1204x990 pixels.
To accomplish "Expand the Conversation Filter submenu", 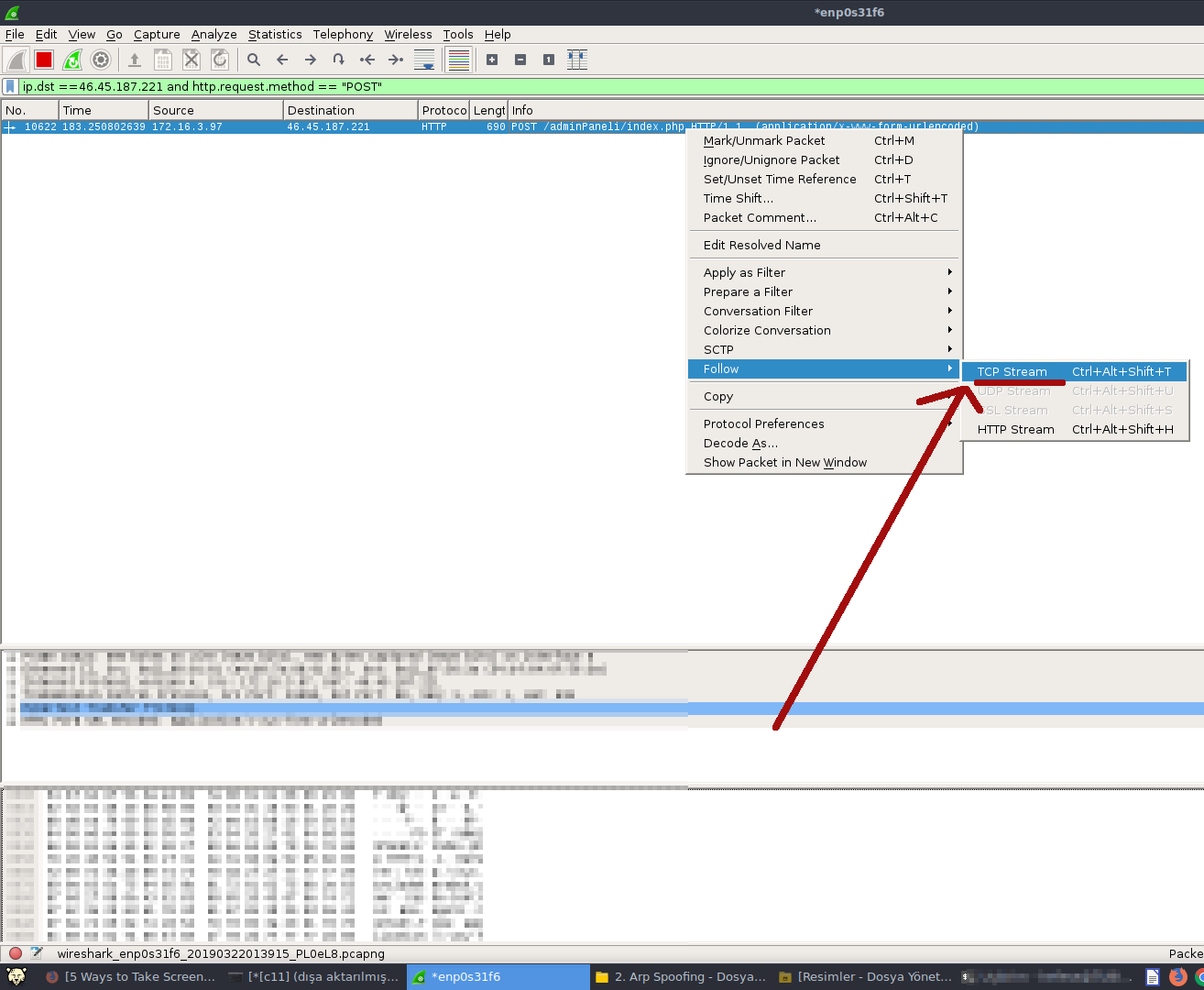I will (x=825, y=311).
